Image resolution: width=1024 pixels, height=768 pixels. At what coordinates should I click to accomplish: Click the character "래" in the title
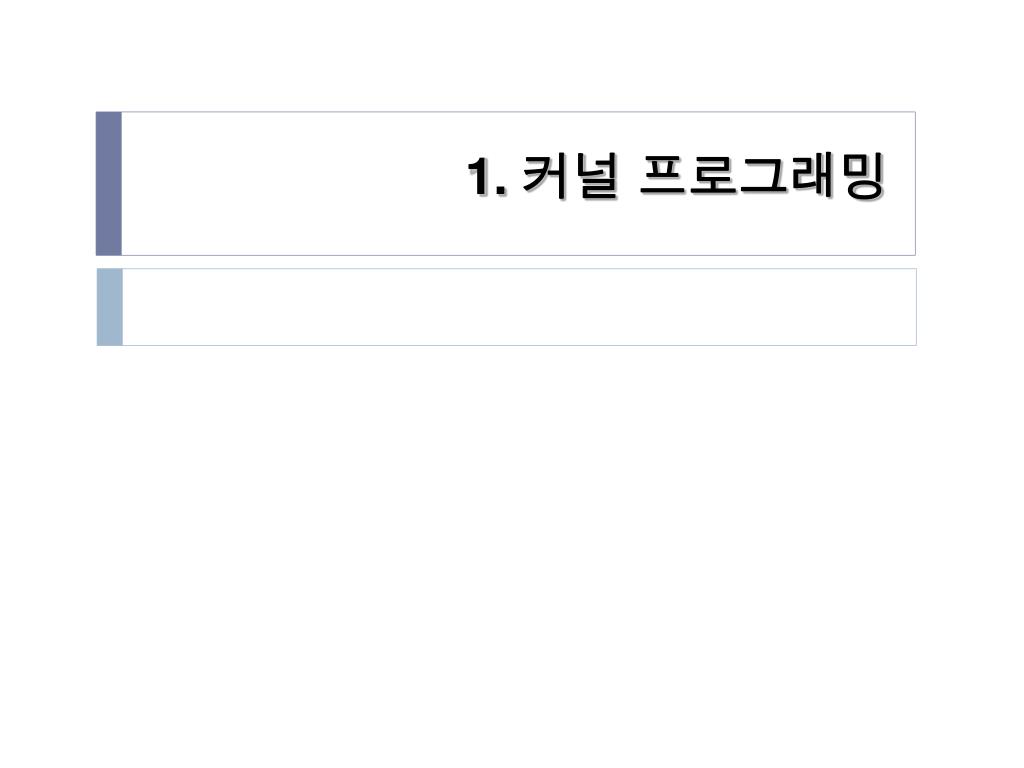(x=813, y=175)
